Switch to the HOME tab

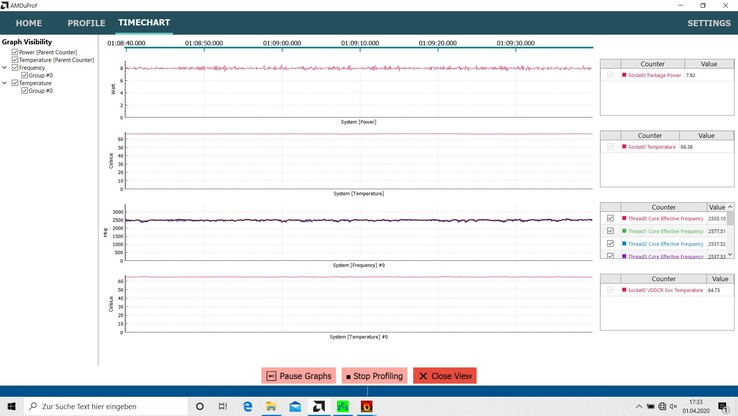(29, 23)
